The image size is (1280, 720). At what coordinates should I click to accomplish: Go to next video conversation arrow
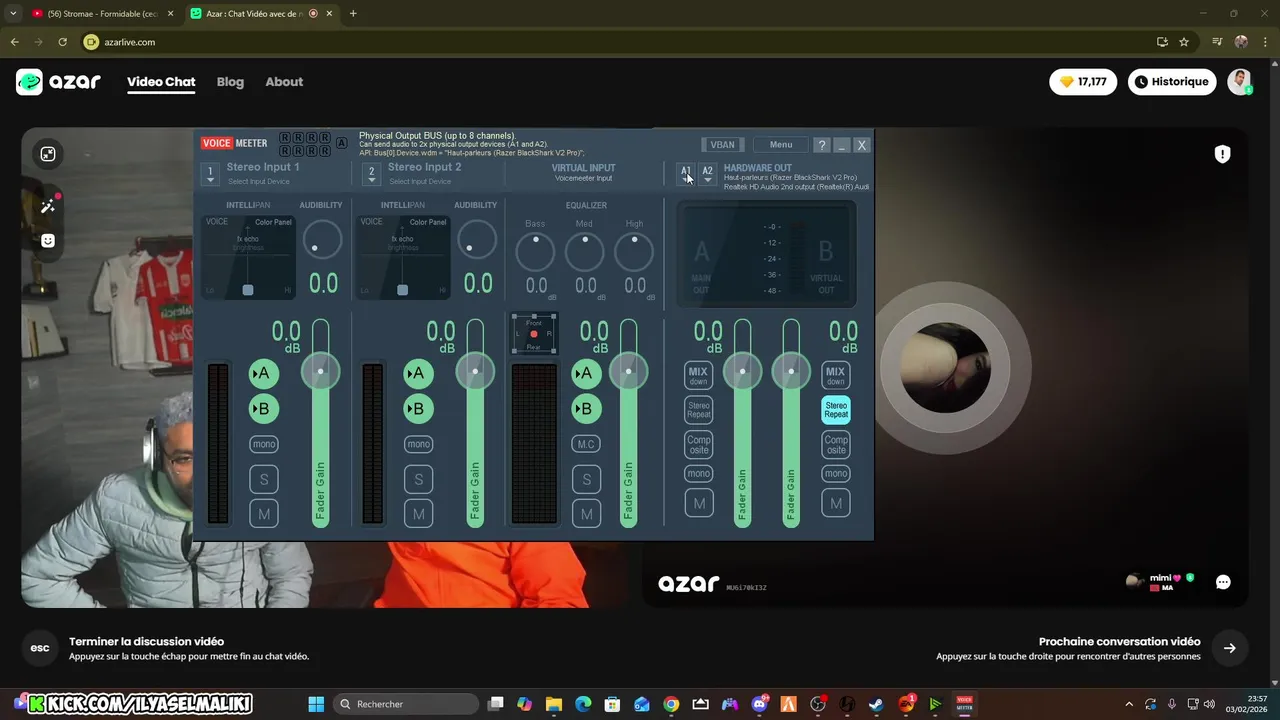1229,648
